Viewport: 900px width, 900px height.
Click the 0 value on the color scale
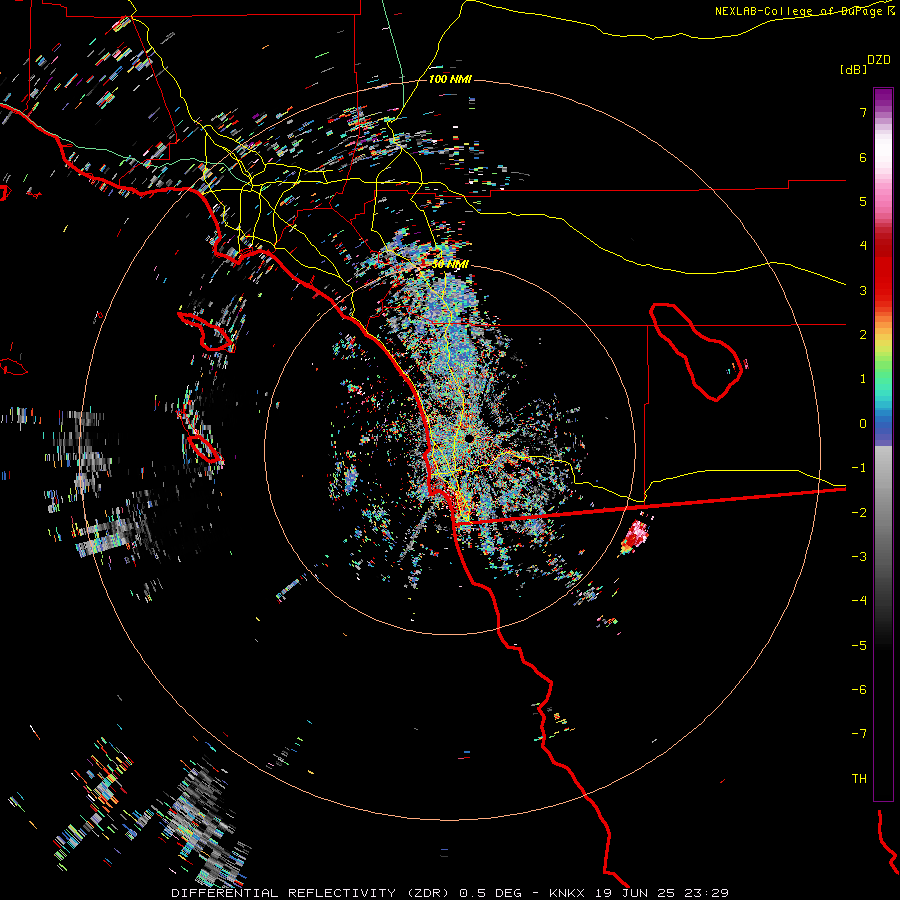[x=863, y=424]
